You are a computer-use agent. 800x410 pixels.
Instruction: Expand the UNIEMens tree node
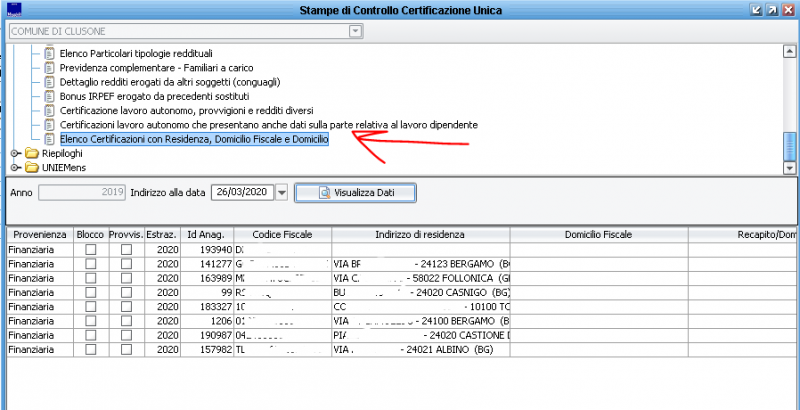[14, 168]
